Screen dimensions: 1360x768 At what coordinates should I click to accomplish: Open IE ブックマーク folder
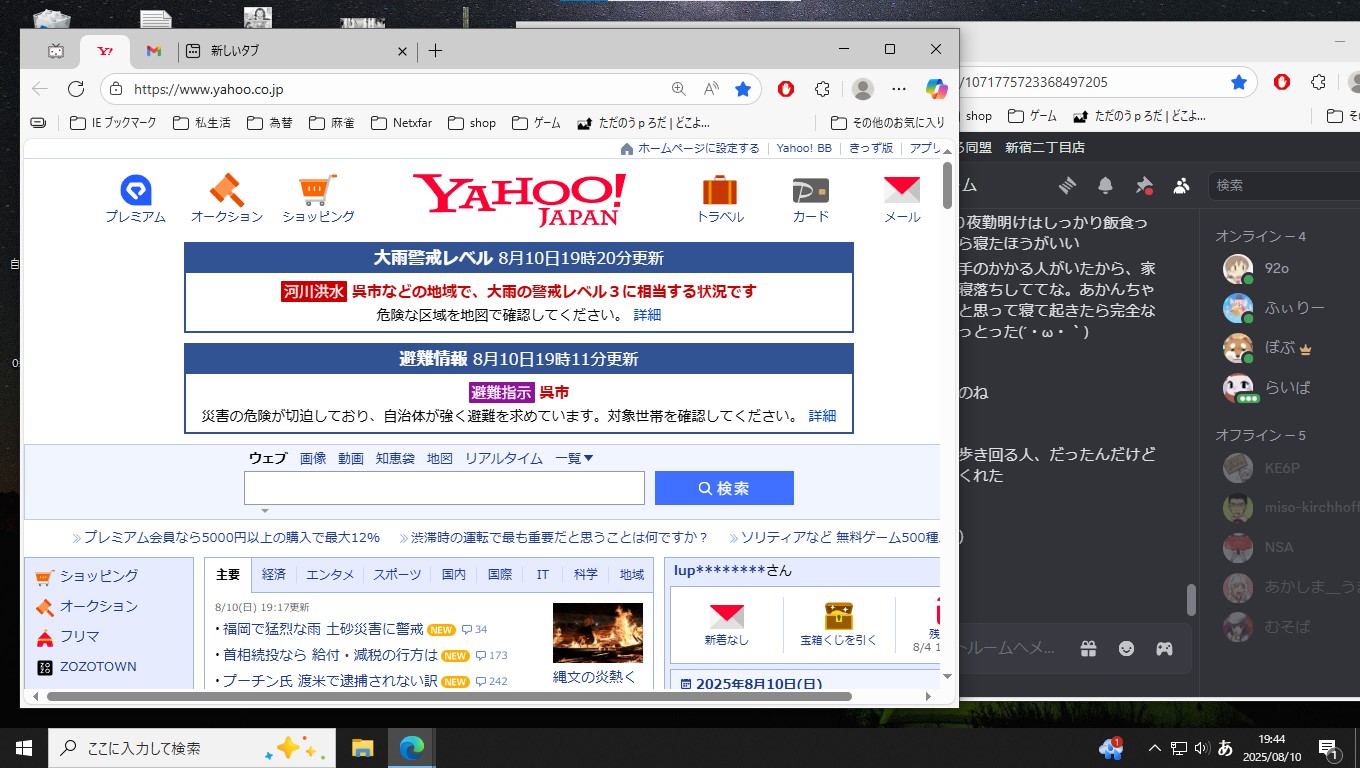113,123
